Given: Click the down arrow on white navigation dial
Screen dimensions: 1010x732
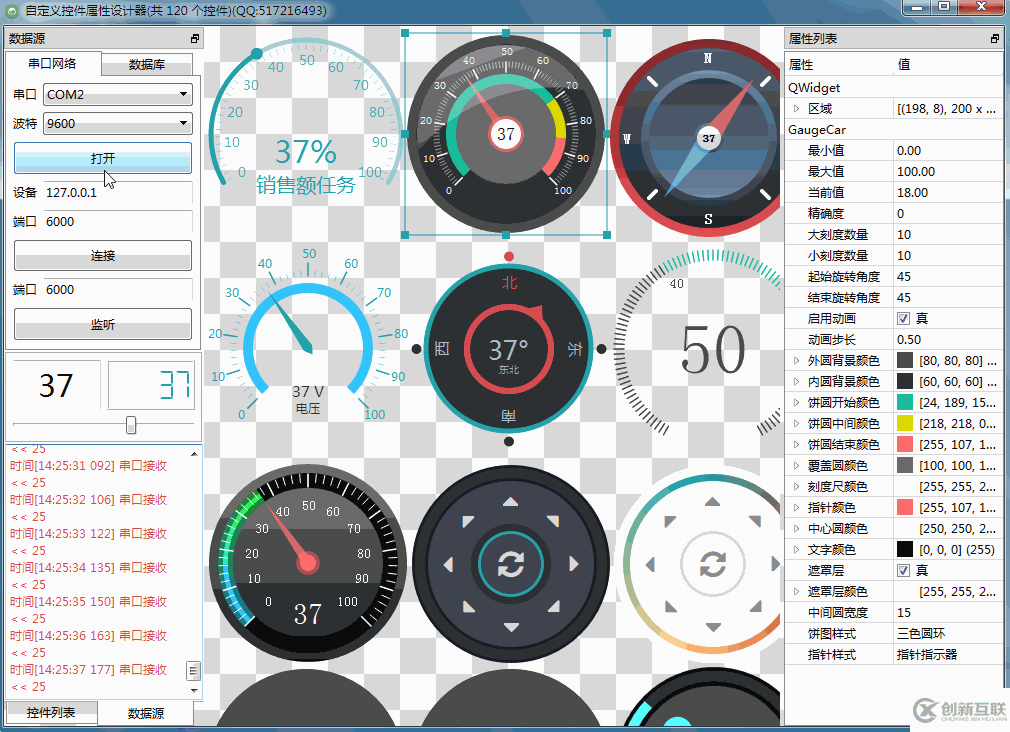Looking at the screenshot, I should (713, 627).
